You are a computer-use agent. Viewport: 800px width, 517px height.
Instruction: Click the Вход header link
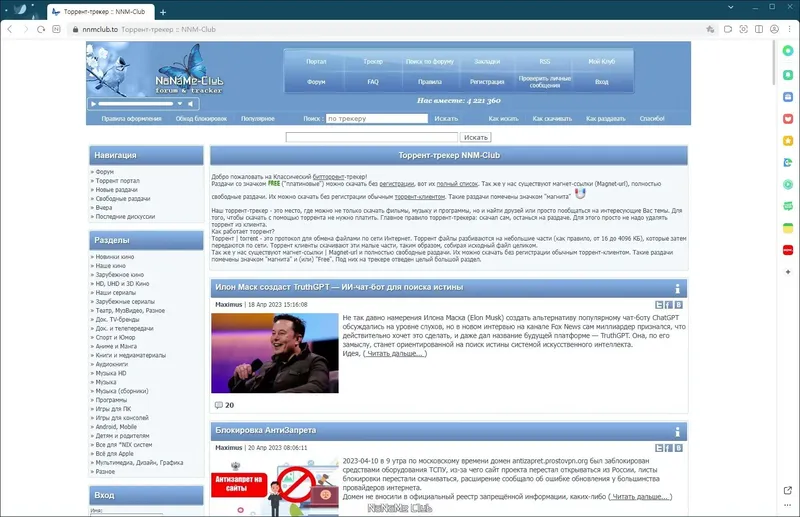(602, 82)
